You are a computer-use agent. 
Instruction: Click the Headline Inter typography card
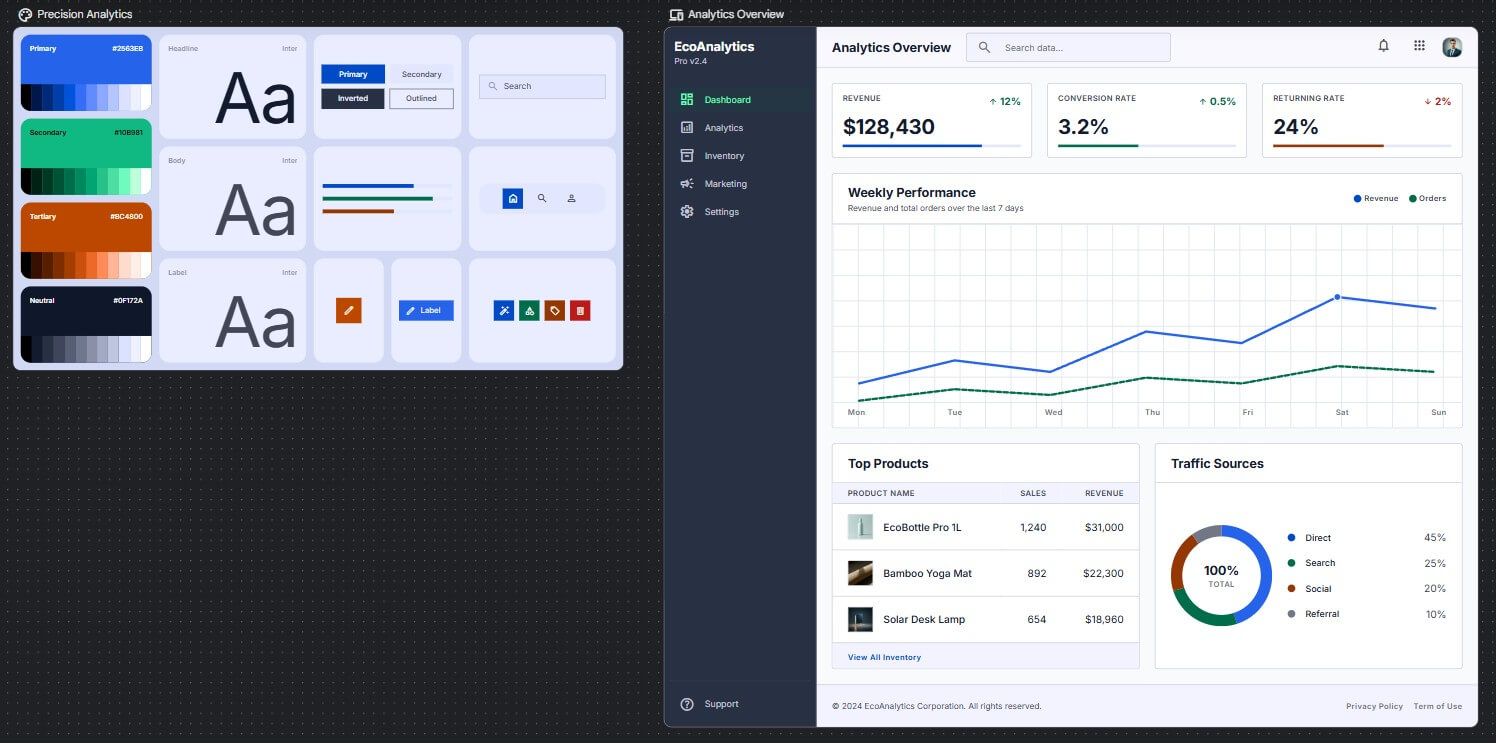(233, 87)
